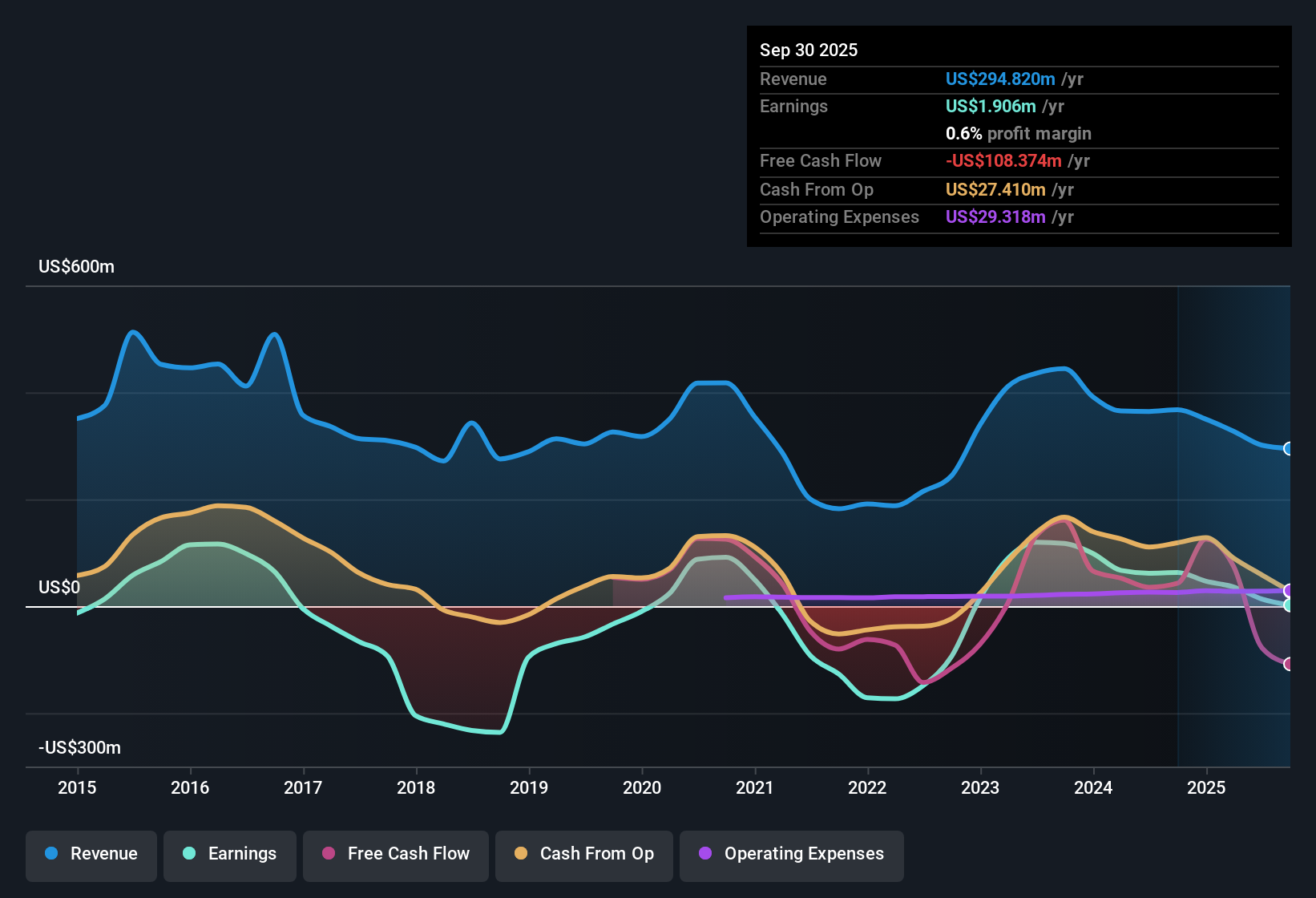1316x898 pixels.
Task: Hide the Earnings series via its legend item
Action: (229, 854)
